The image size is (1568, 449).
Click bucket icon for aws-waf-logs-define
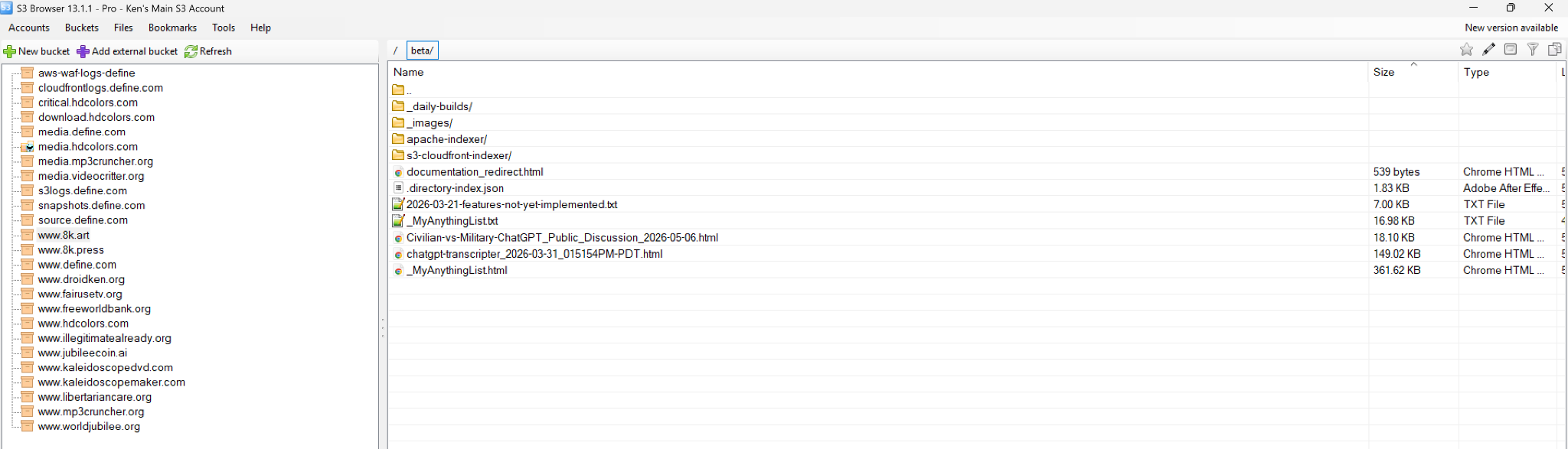(x=27, y=73)
